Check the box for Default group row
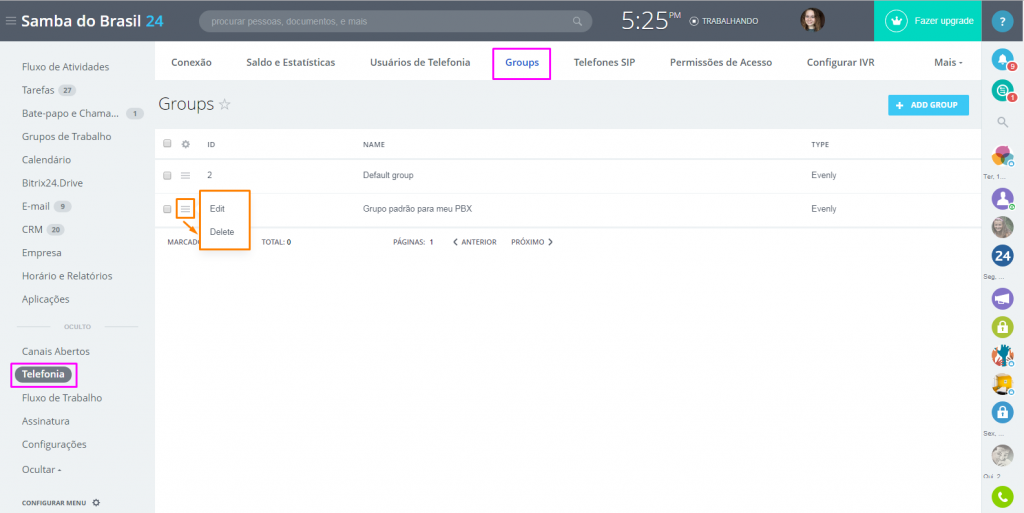Image resolution: width=1024 pixels, height=513 pixels. (167, 176)
